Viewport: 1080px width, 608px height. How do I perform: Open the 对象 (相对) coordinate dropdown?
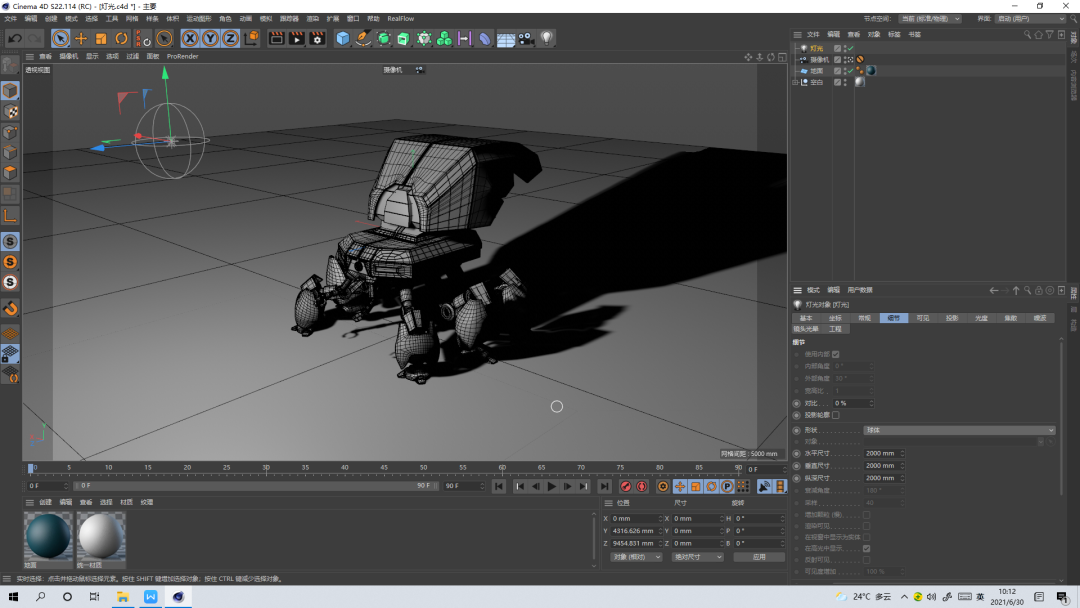pos(636,557)
